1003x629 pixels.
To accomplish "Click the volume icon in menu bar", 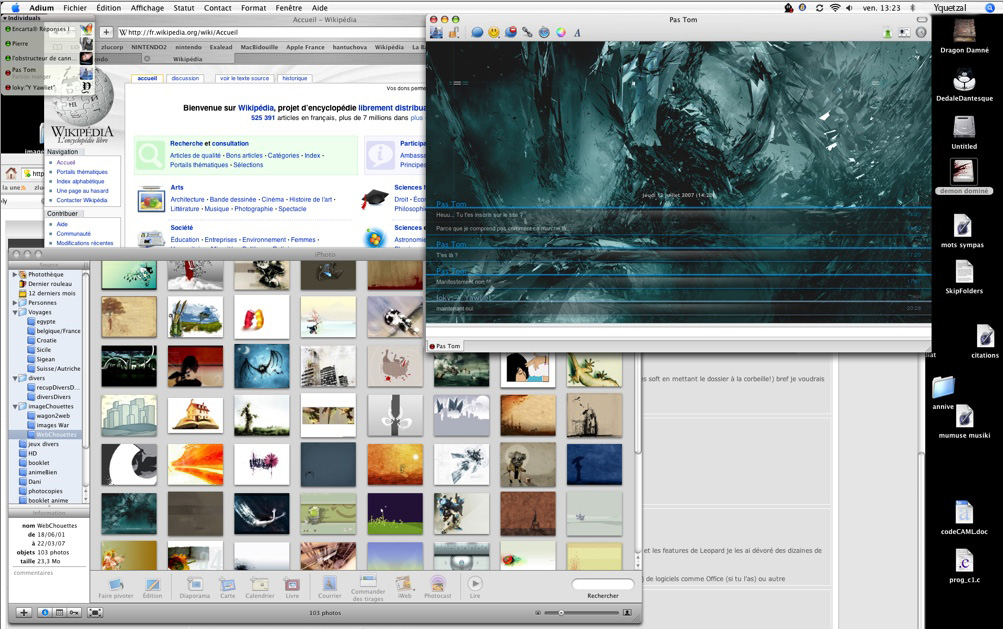I will (849, 8).
